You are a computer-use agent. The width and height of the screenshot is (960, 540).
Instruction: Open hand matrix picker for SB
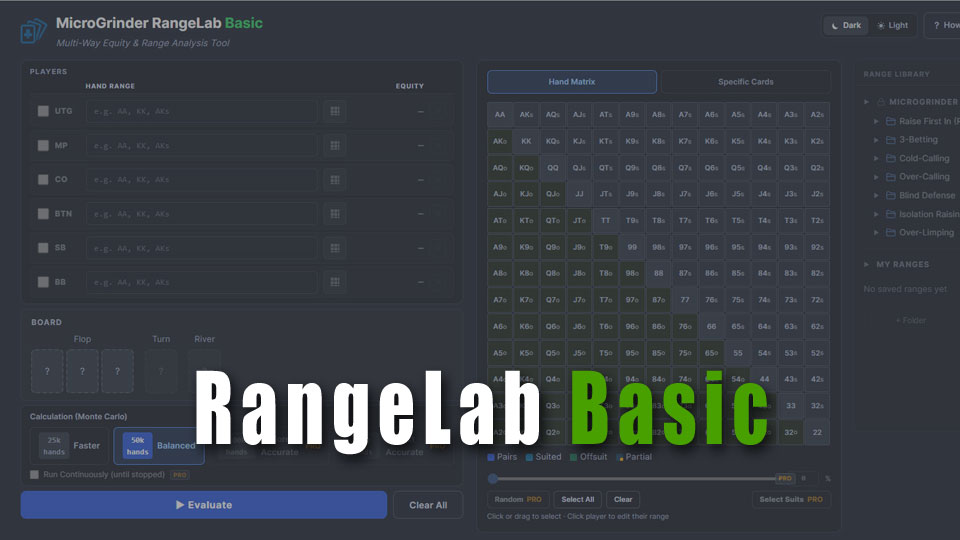click(x=335, y=248)
